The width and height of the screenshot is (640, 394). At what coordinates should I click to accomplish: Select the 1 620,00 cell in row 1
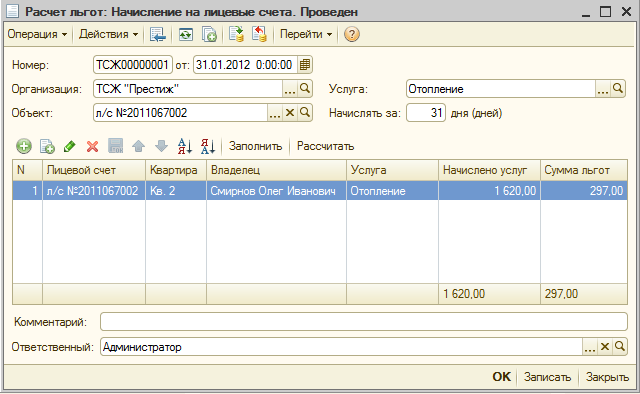[489, 191]
